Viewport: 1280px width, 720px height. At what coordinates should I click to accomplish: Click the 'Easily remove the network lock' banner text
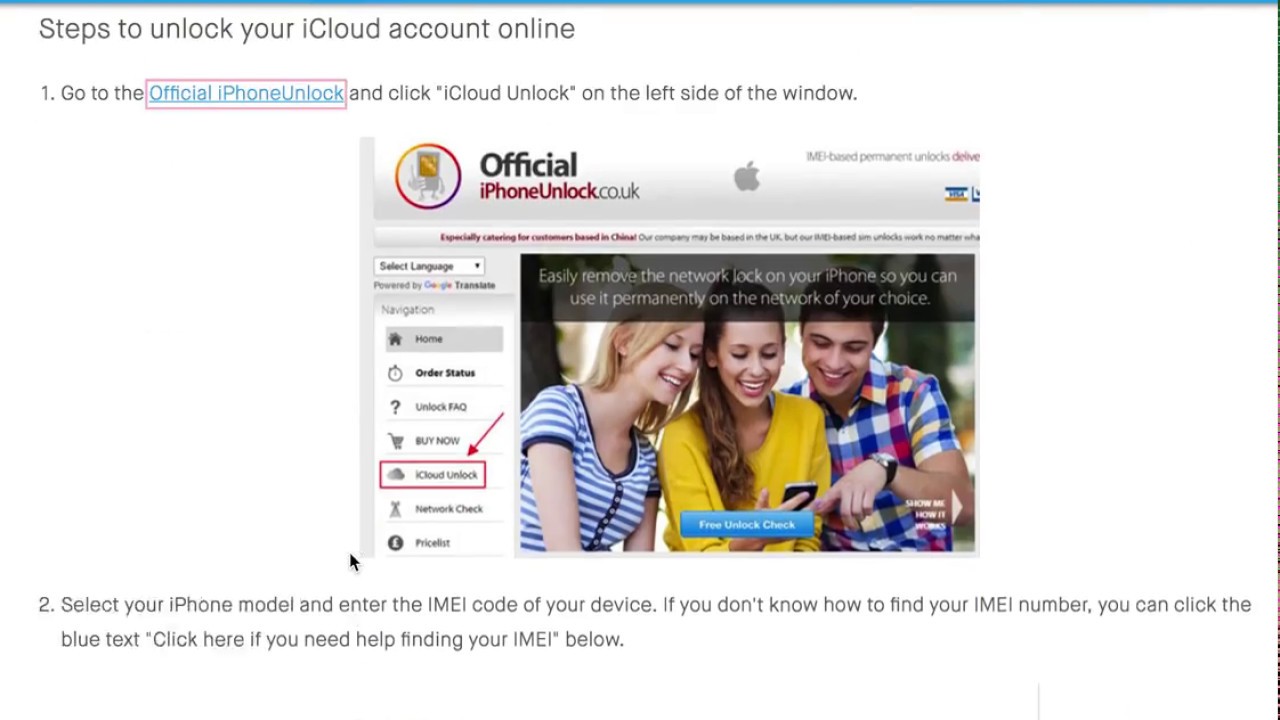click(747, 287)
